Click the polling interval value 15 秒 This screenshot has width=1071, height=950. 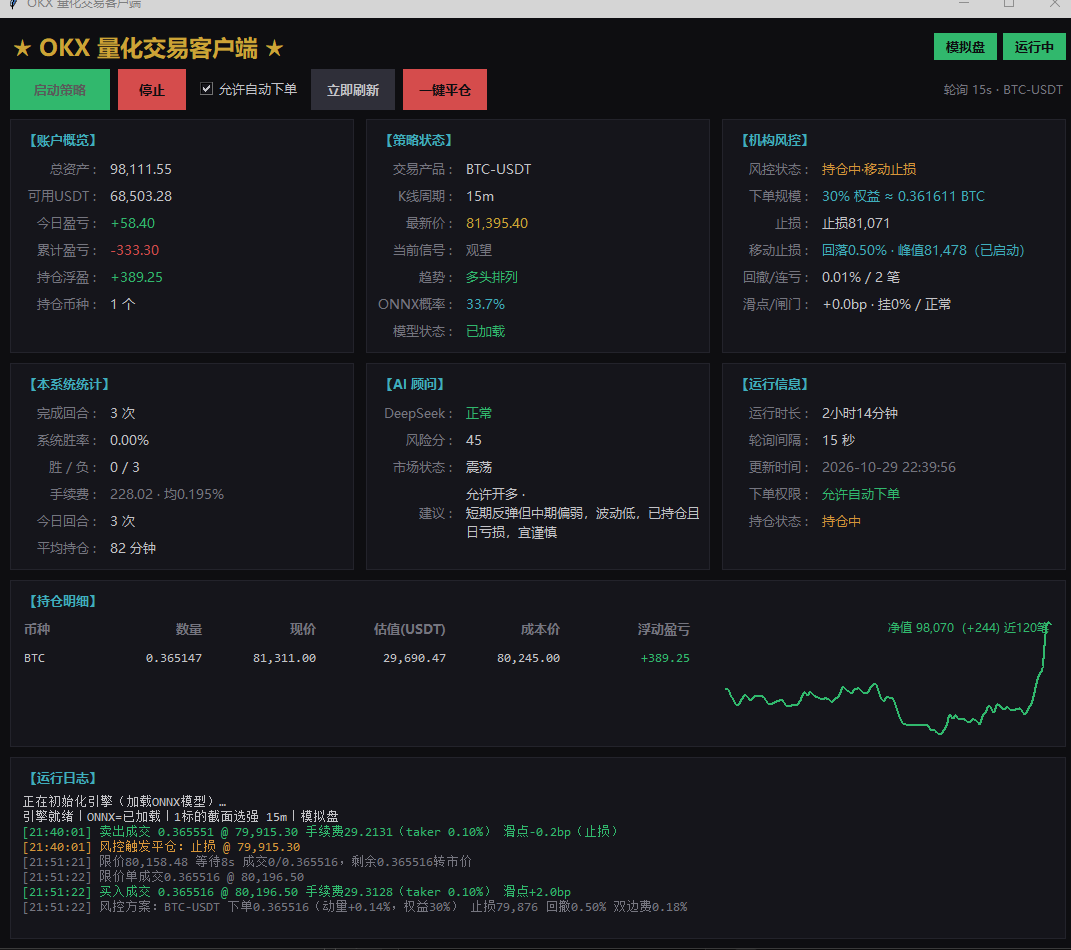click(839, 441)
